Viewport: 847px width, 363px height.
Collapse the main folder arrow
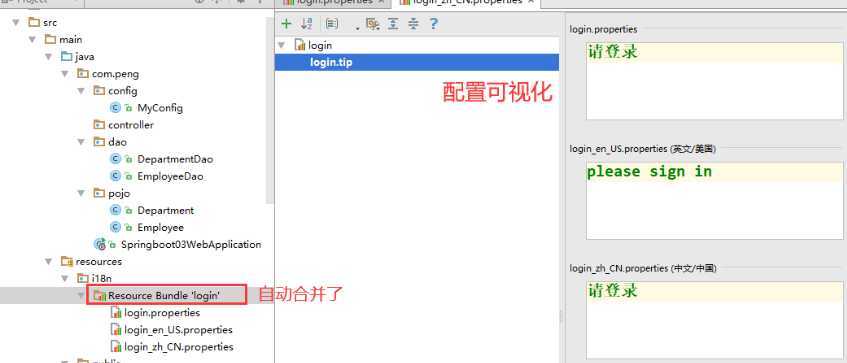(x=32, y=39)
